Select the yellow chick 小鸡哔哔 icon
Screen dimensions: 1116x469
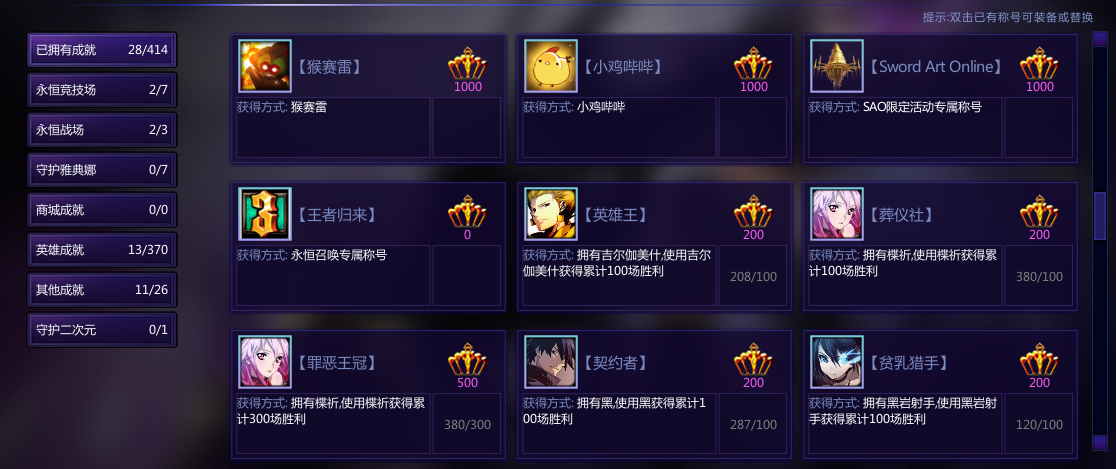pyautogui.click(x=551, y=66)
